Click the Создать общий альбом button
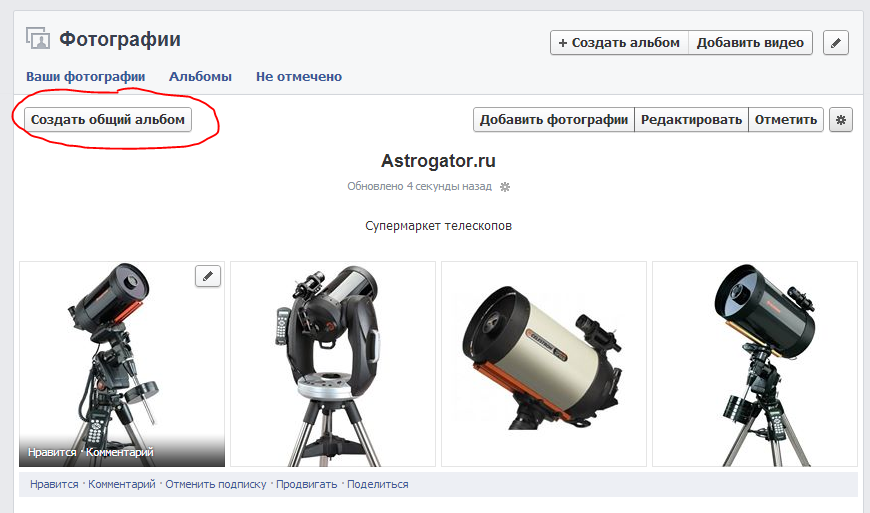The width and height of the screenshot is (870, 513). (108, 120)
